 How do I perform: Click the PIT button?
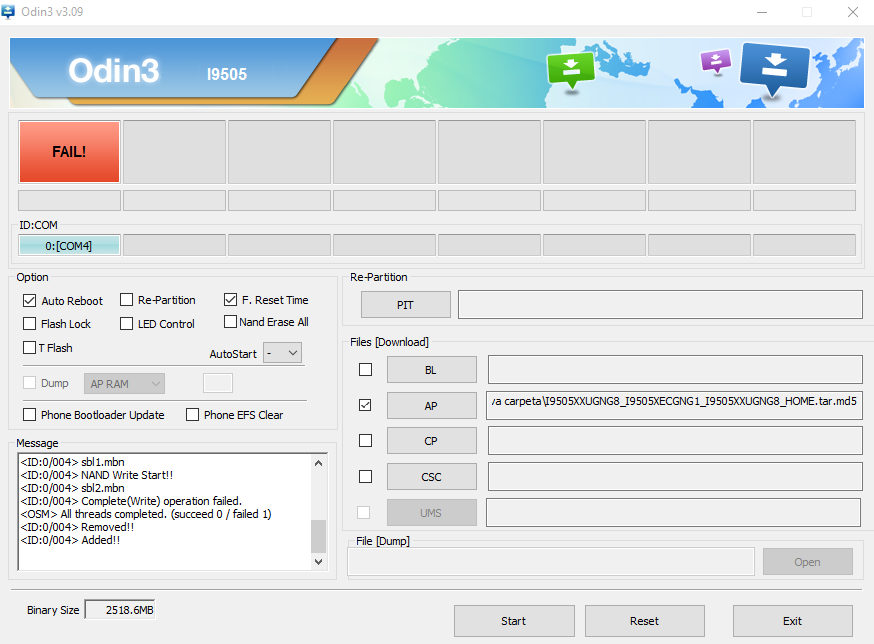click(406, 305)
